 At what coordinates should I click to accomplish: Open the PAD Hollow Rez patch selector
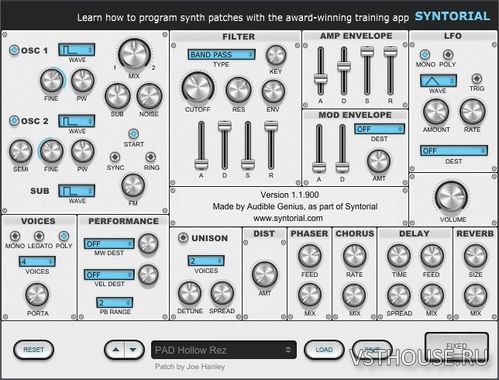click(224, 350)
